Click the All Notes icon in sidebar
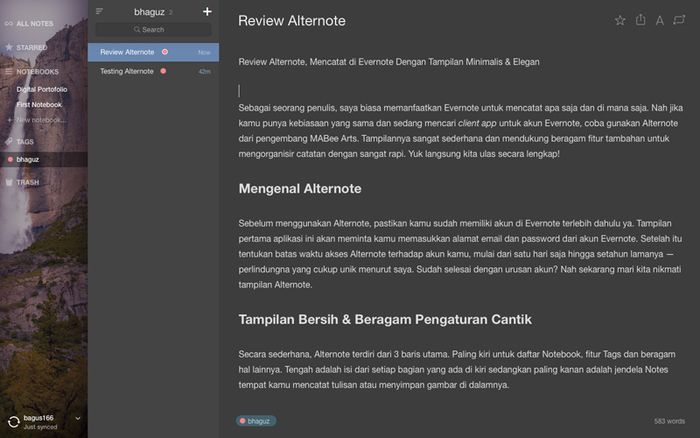 click(x=8, y=24)
